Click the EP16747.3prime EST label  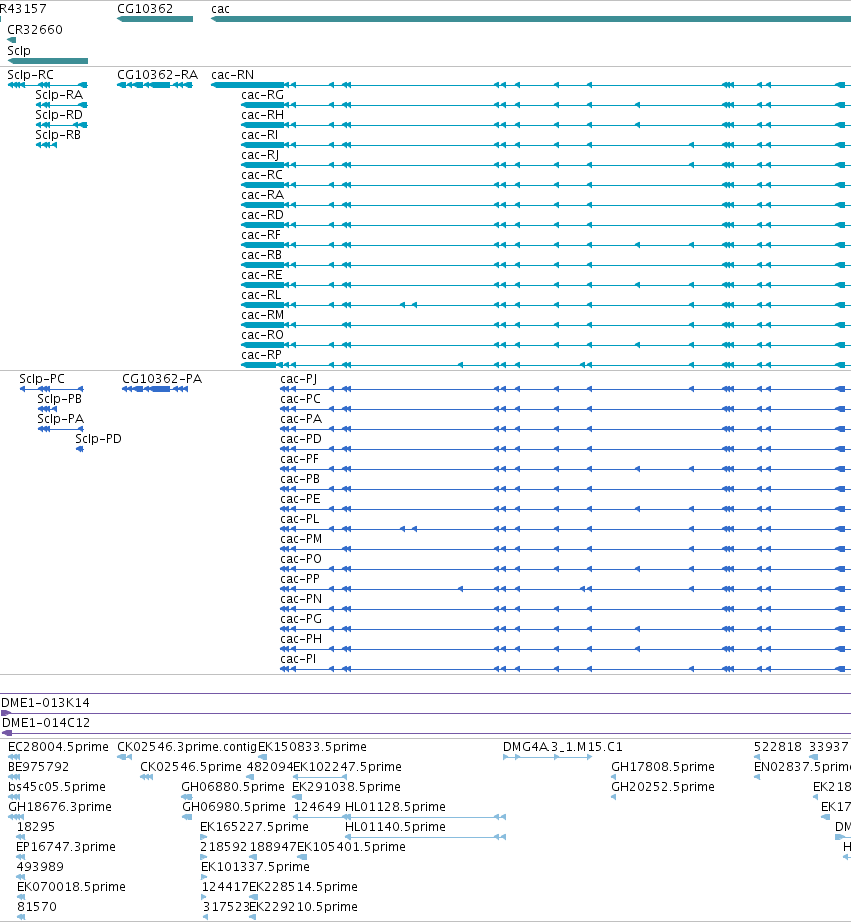click(66, 847)
